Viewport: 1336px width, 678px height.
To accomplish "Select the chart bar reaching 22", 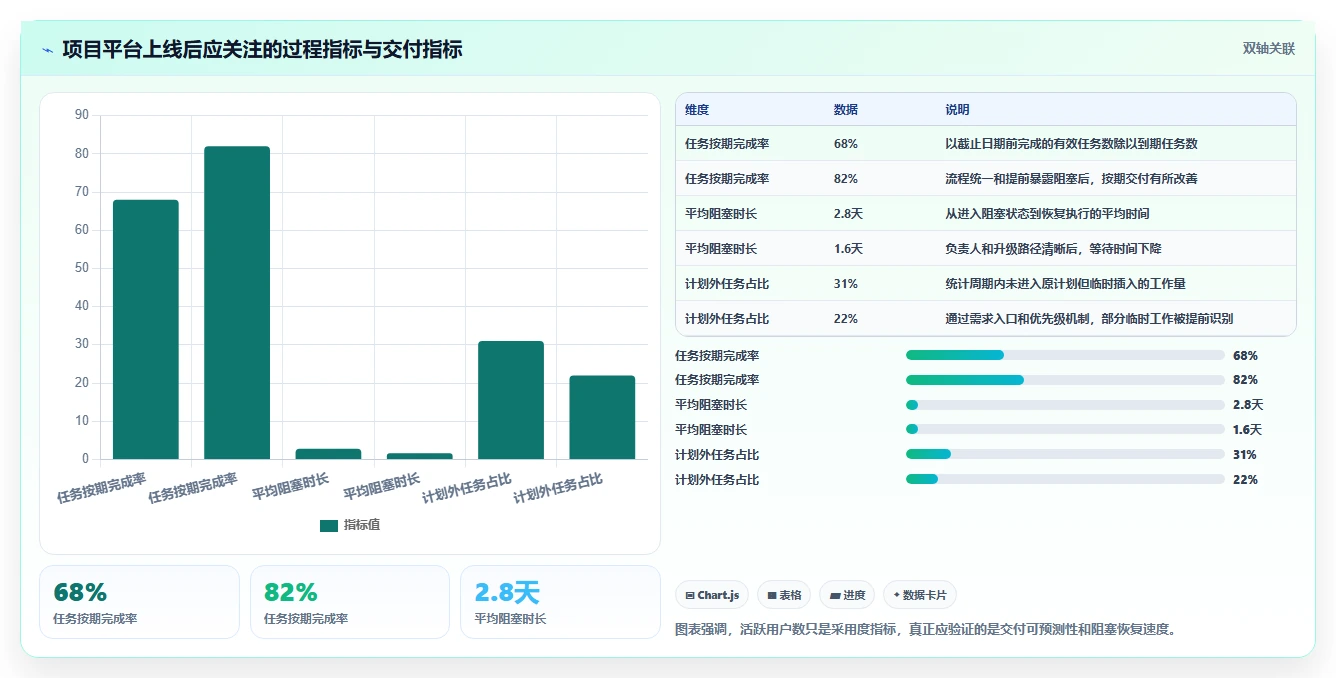I will [602, 417].
